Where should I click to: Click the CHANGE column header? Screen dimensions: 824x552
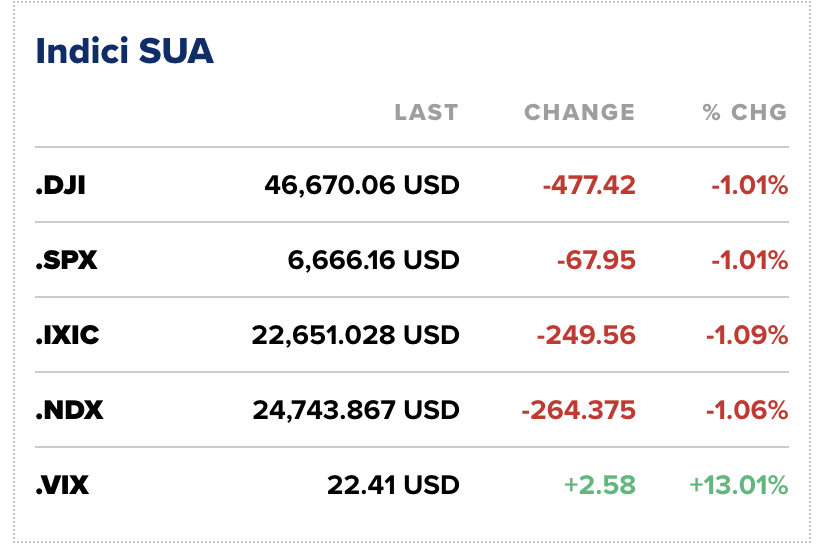tap(580, 112)
